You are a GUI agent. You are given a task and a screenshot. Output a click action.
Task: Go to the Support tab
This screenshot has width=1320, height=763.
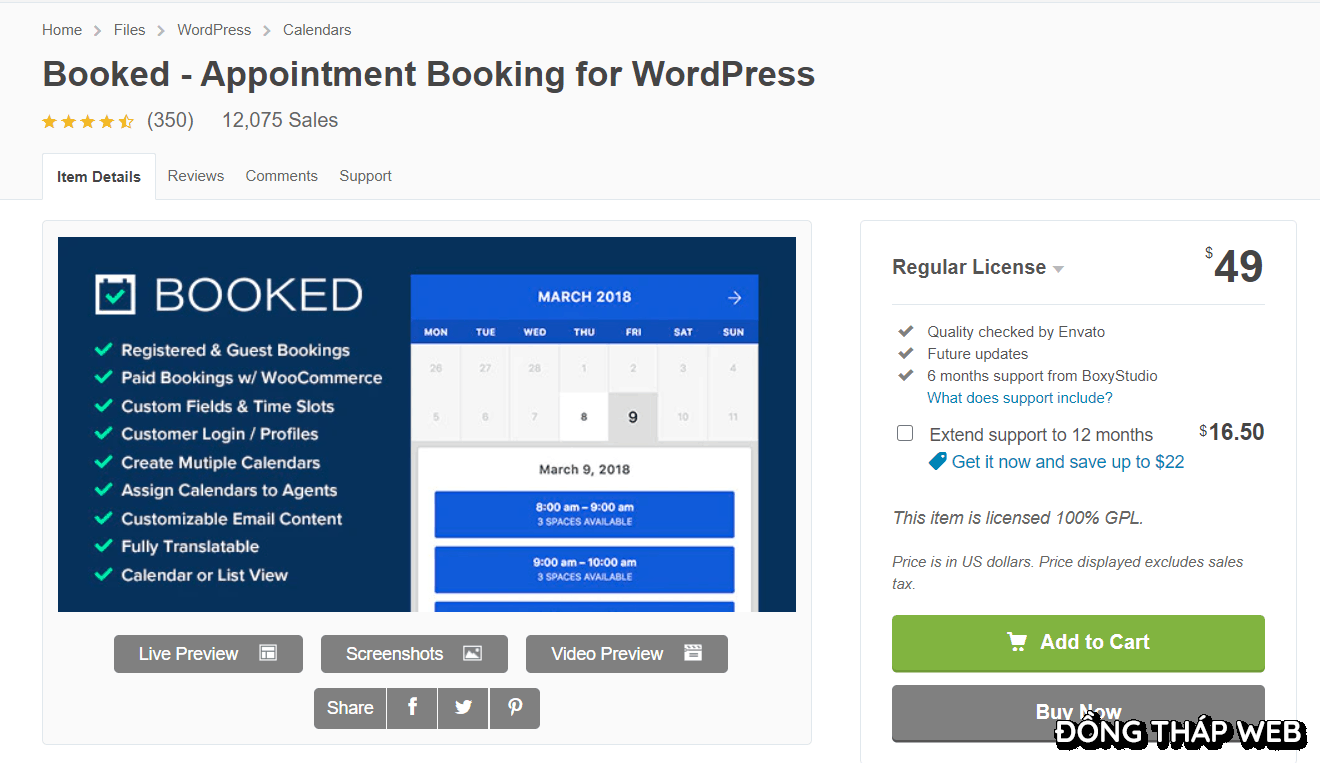(365, 176)
